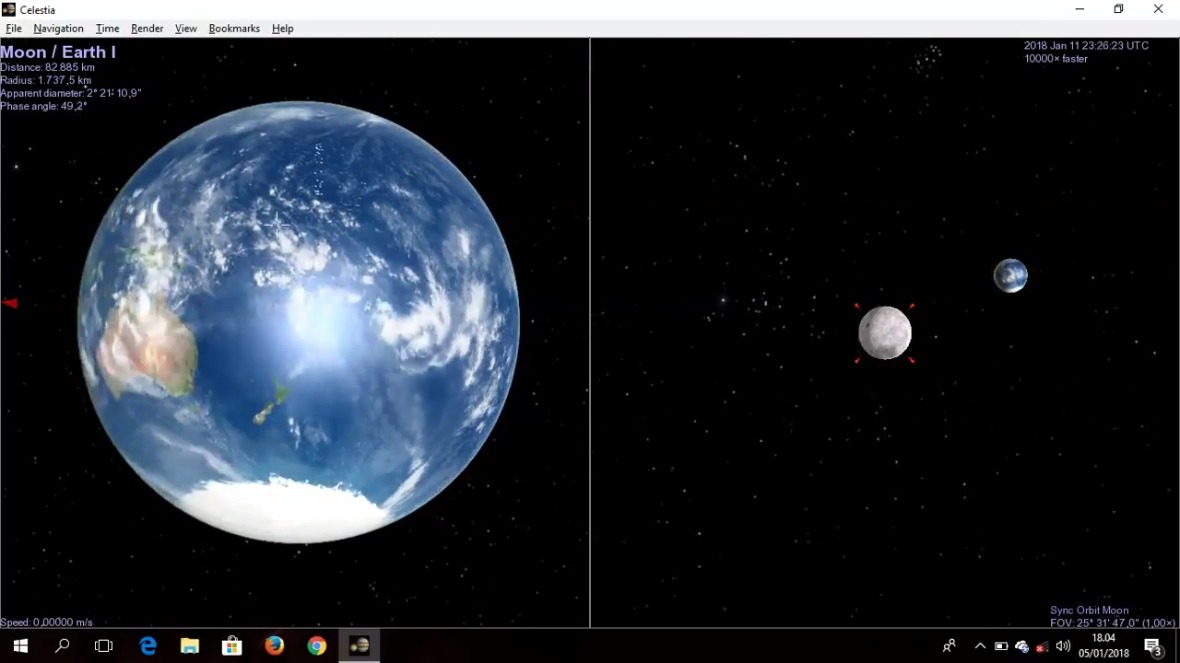Open the People icon in the system tray

point(949,646)
